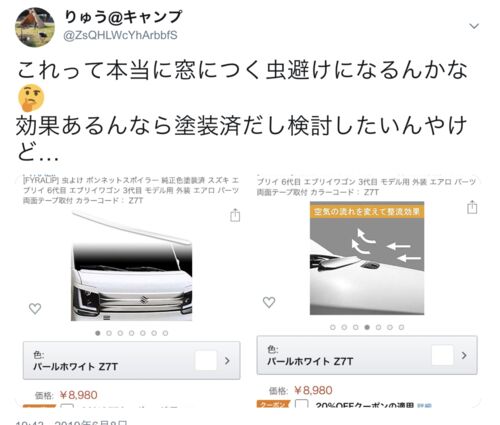The image size is (500, 425).
Task: Select first carousel dot in left image
Action: click(98, 333)
